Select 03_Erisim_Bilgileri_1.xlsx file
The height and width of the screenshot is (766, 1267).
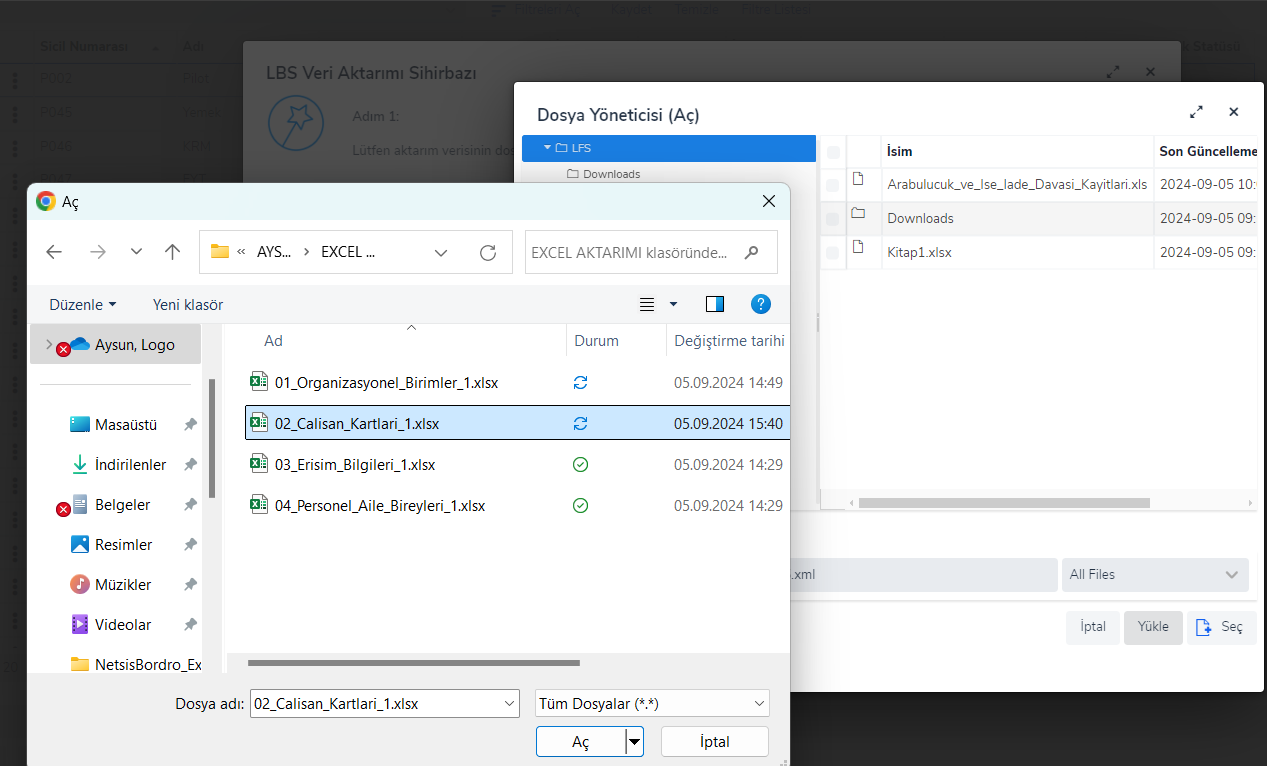point(355,465)
